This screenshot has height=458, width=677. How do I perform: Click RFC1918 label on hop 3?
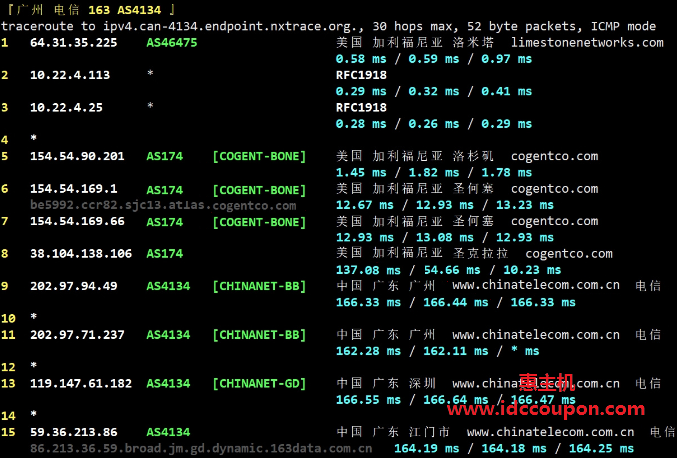click(361, 107)
